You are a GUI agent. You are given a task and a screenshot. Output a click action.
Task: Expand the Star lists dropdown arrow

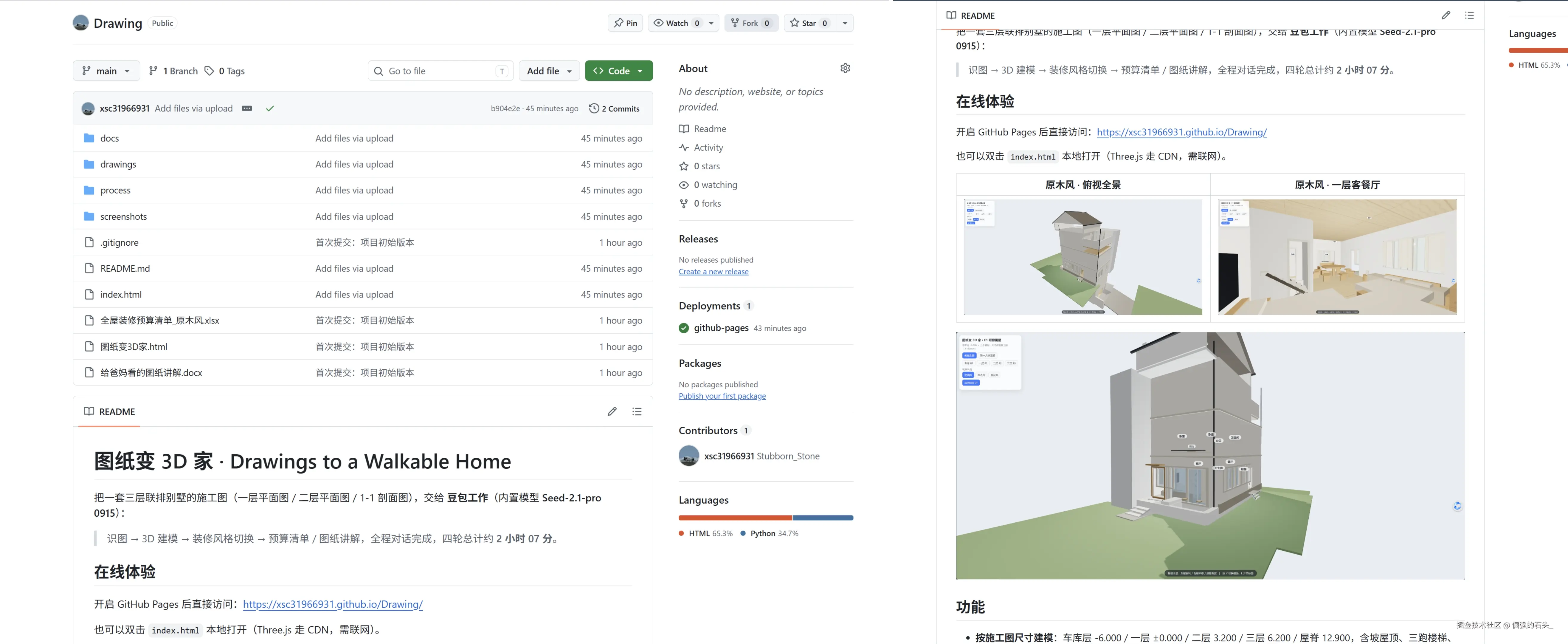click(845, 23)
